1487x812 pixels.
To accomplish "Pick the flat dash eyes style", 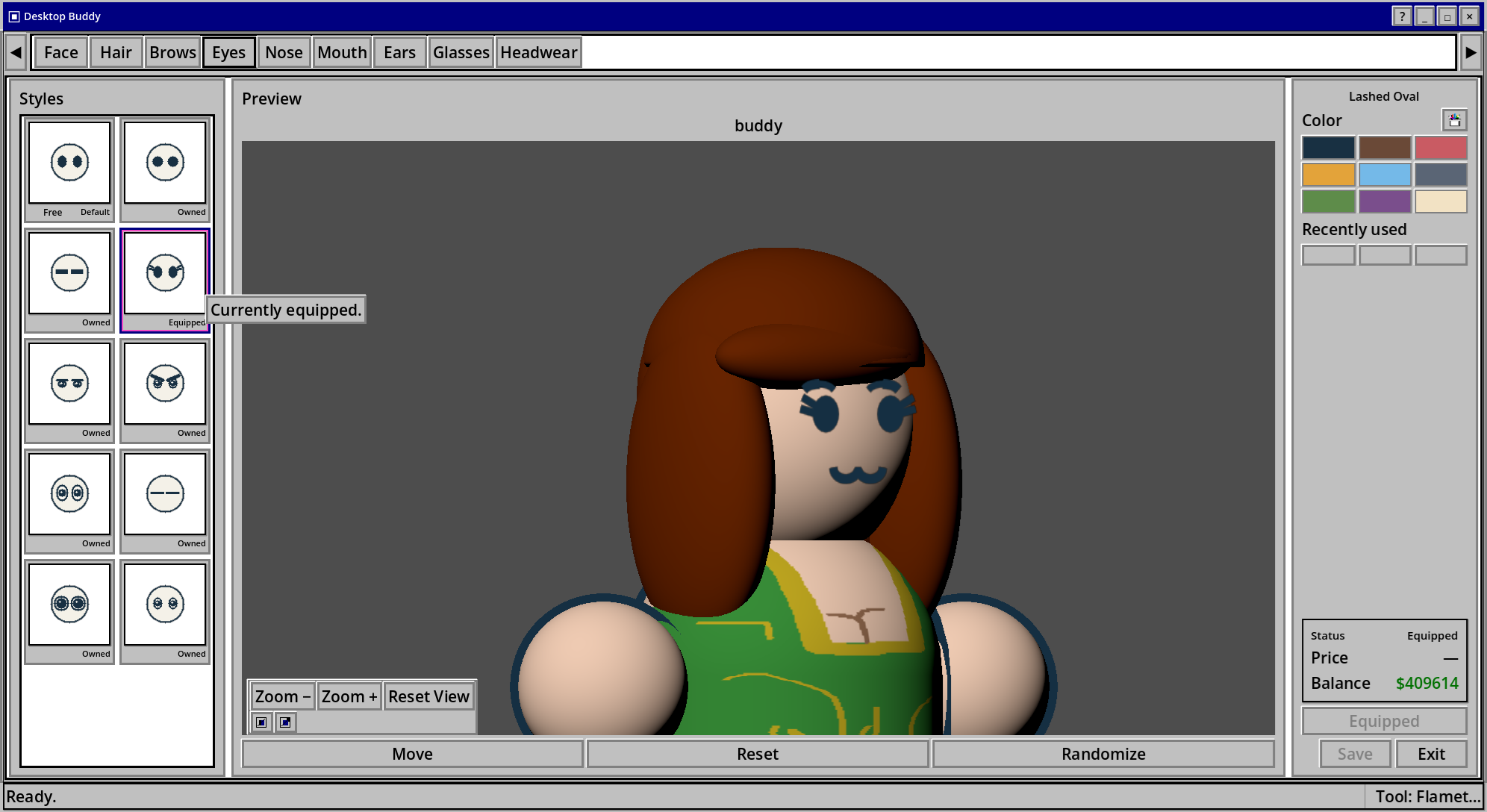I will (69, 280).
